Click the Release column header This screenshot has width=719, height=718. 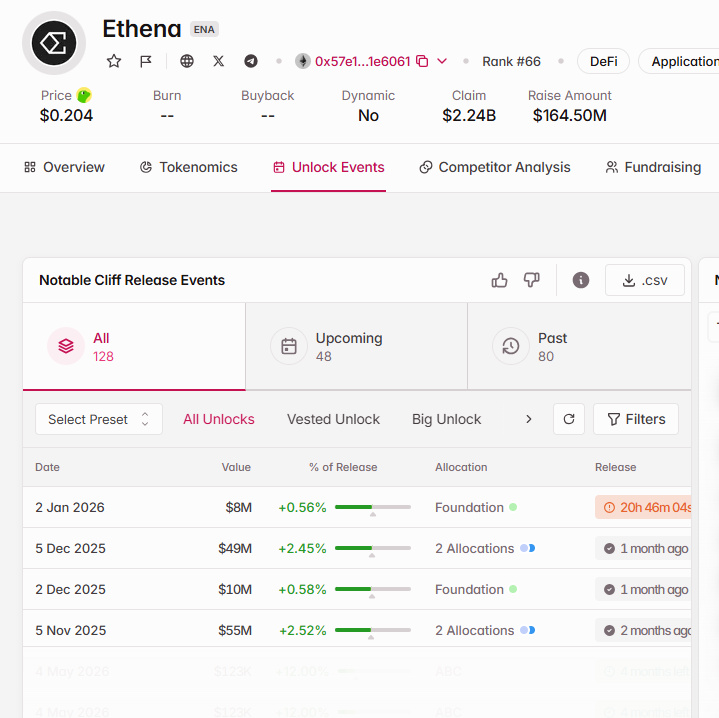pyautogui.click(x=615, y=467)
